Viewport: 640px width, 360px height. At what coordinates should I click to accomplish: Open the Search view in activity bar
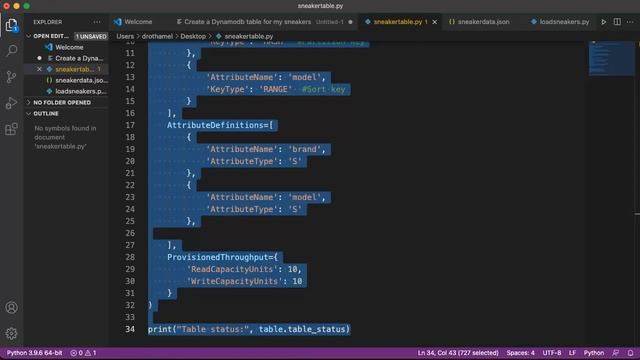tap(11, 51)
